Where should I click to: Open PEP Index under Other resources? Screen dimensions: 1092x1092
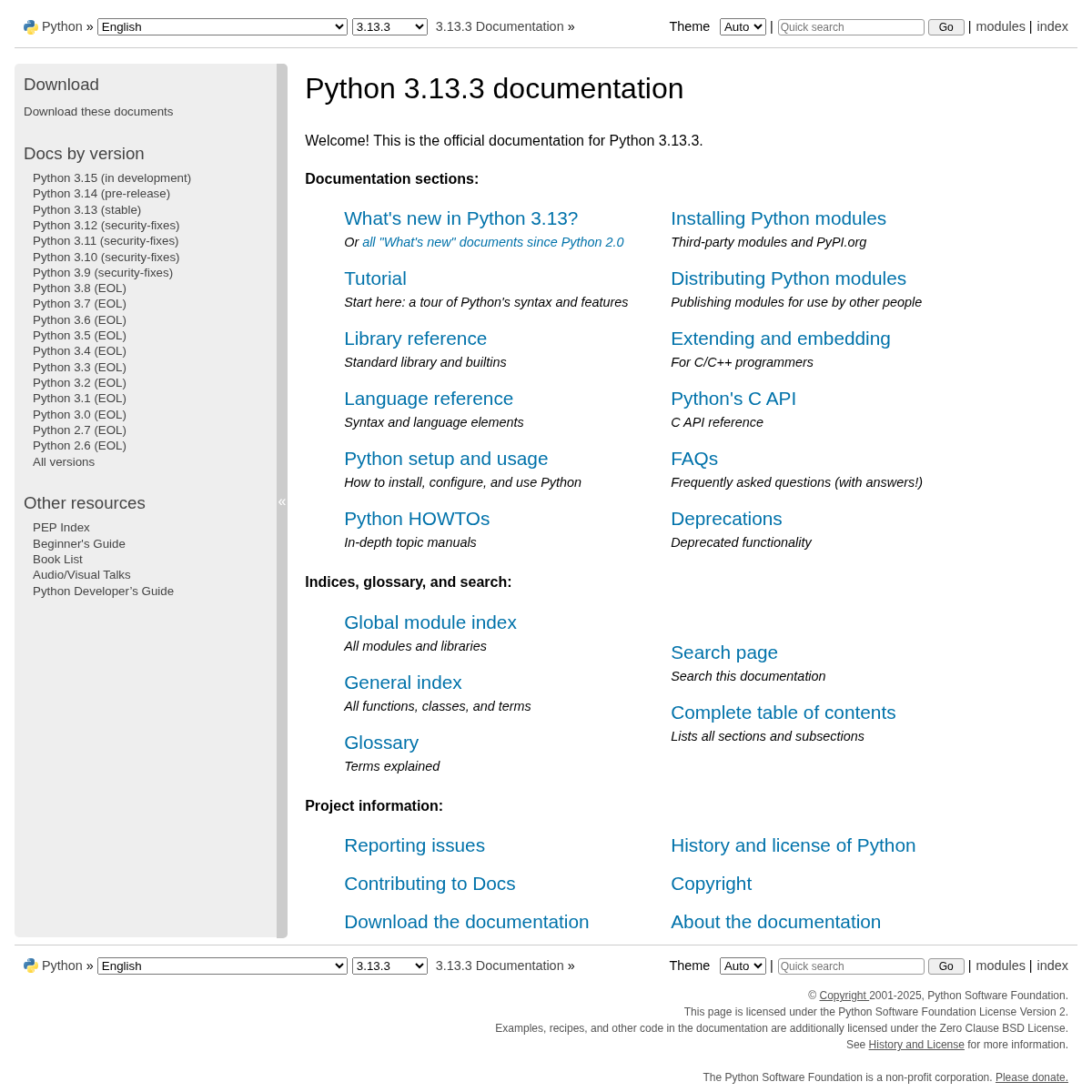point(61,528)
